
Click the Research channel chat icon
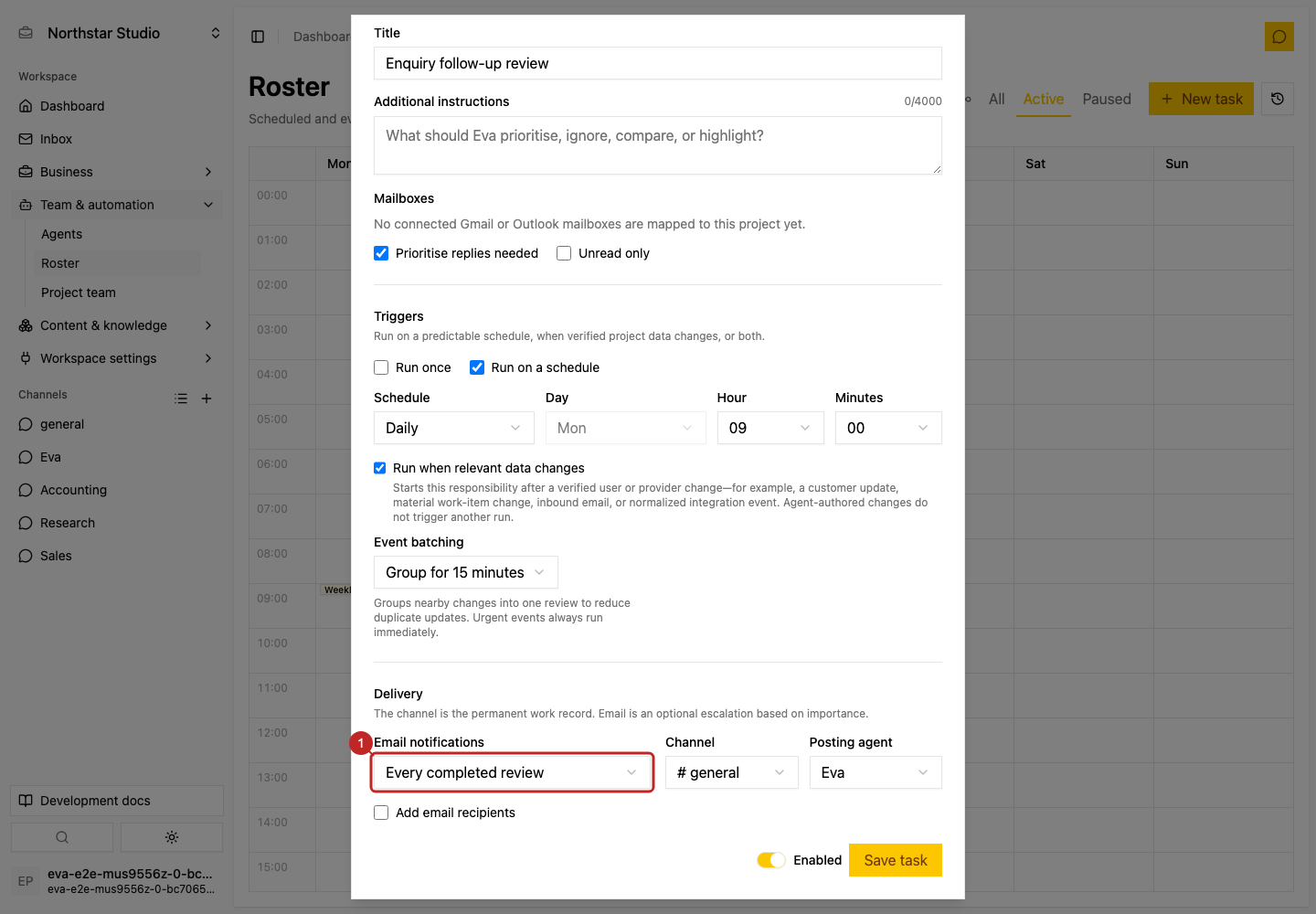click(x=26, y=523)
